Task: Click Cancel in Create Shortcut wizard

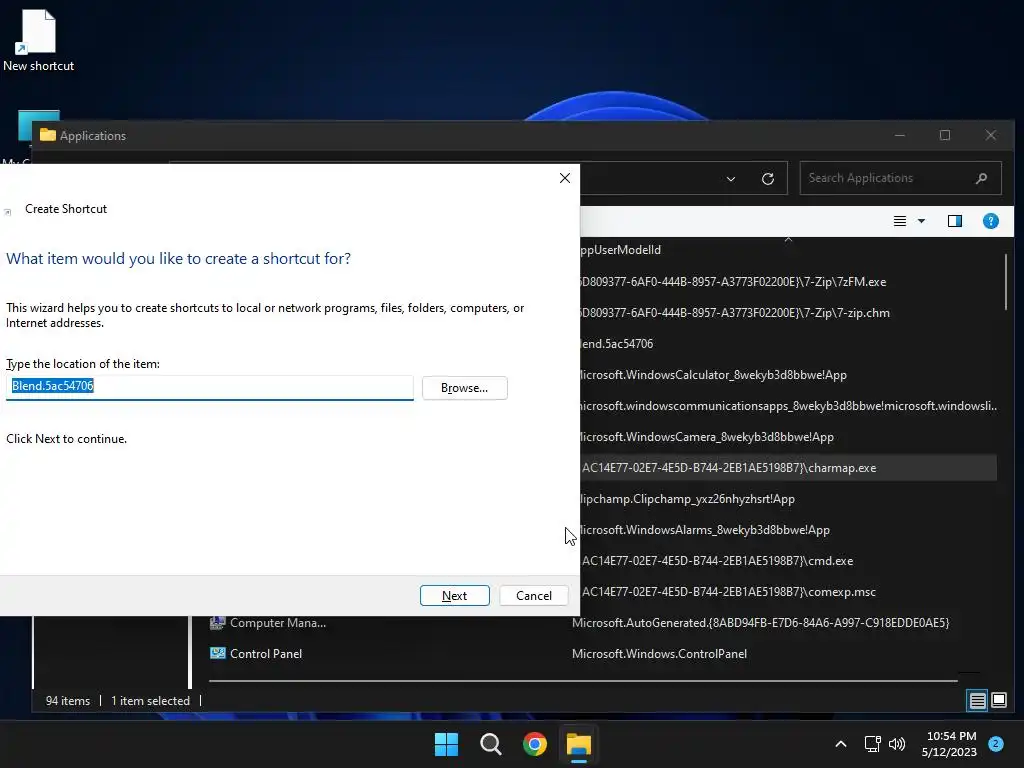Action: [534, 596]
